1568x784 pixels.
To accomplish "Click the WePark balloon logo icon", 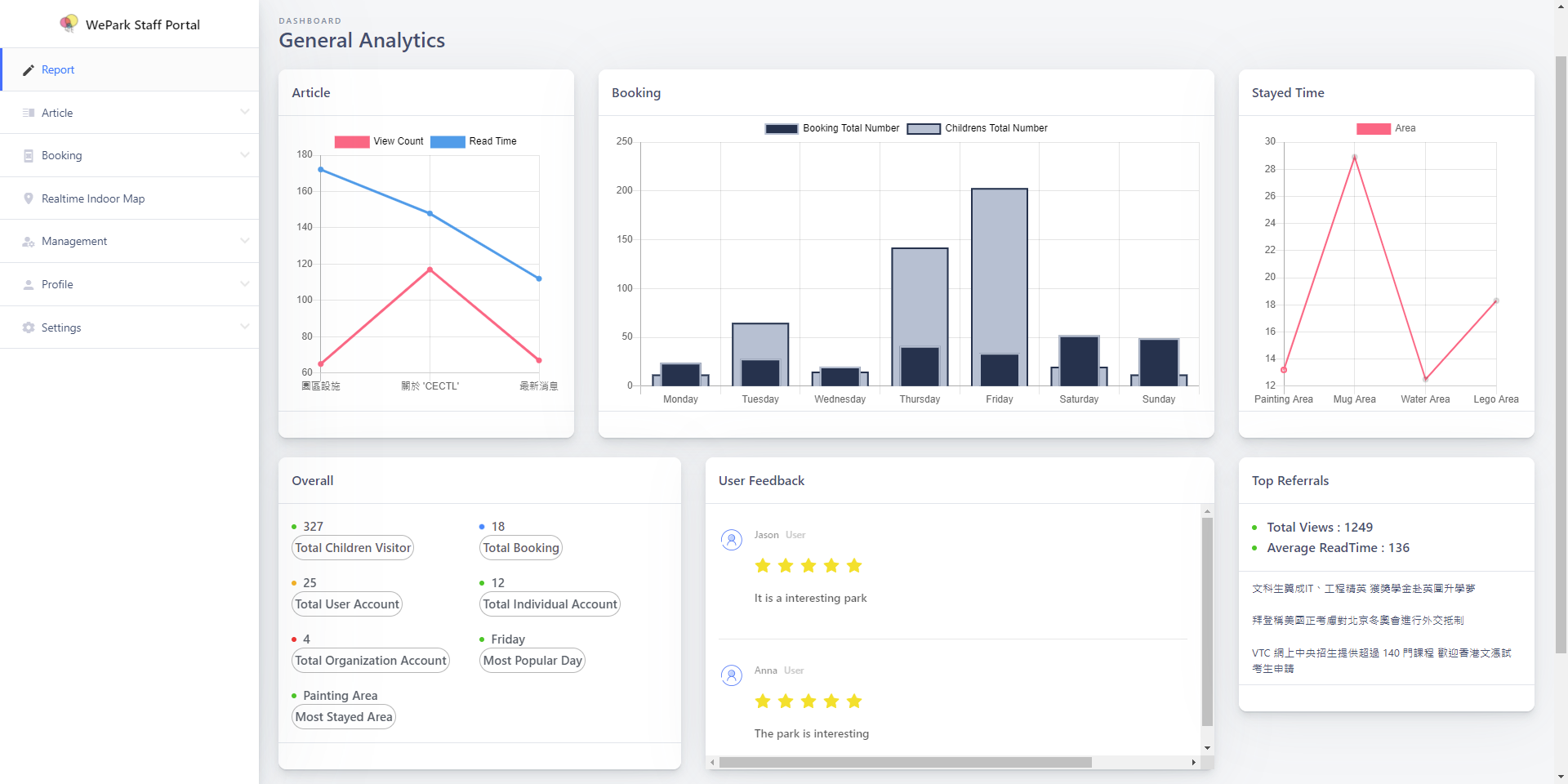I will tap(69, 24).
